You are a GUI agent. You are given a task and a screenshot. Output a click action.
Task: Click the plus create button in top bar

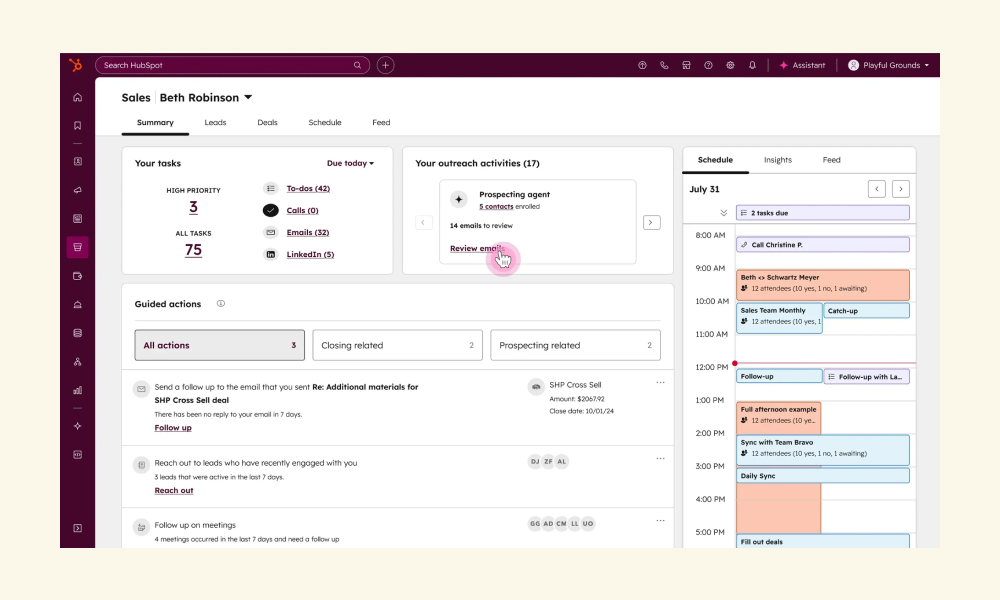point(385,65)
